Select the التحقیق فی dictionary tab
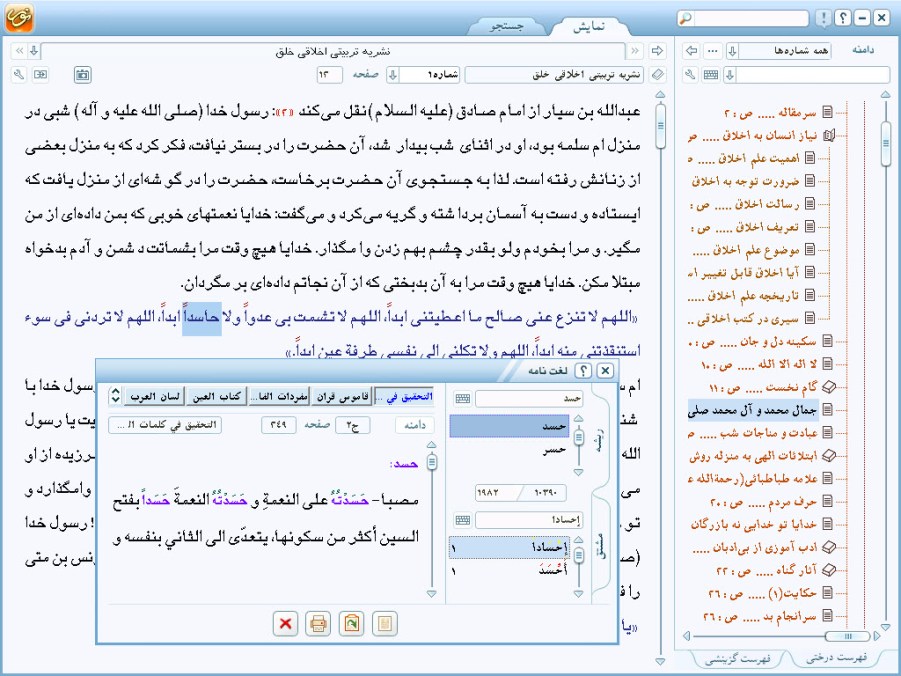 pos(405,396)
